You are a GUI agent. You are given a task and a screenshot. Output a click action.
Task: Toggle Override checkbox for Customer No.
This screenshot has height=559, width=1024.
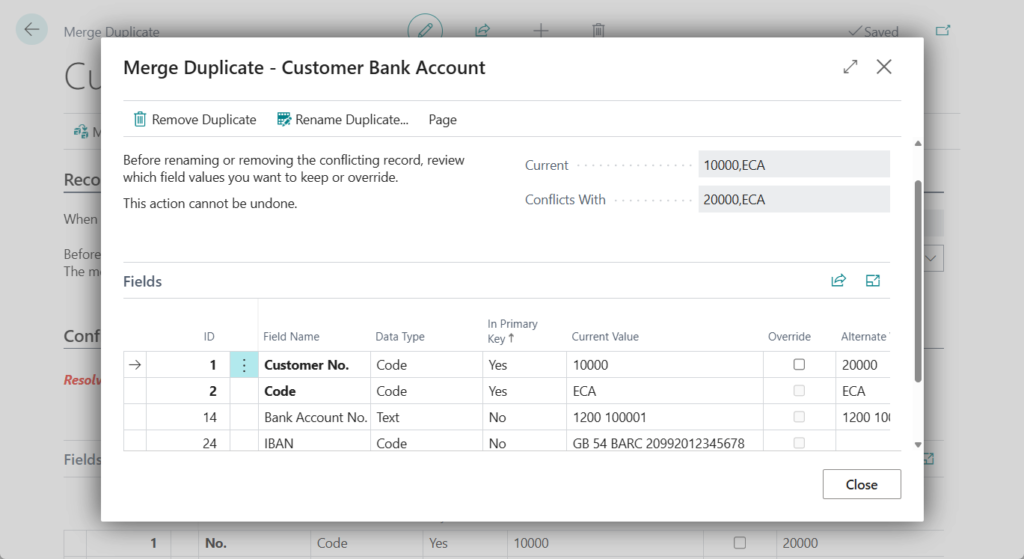[799, 365]
